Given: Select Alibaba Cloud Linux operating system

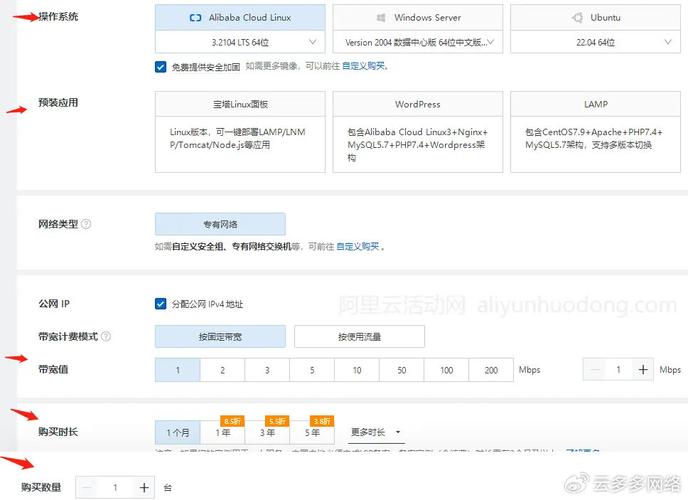Looking at the screenshot, I should pyautogui.click(x=240, y=18).
